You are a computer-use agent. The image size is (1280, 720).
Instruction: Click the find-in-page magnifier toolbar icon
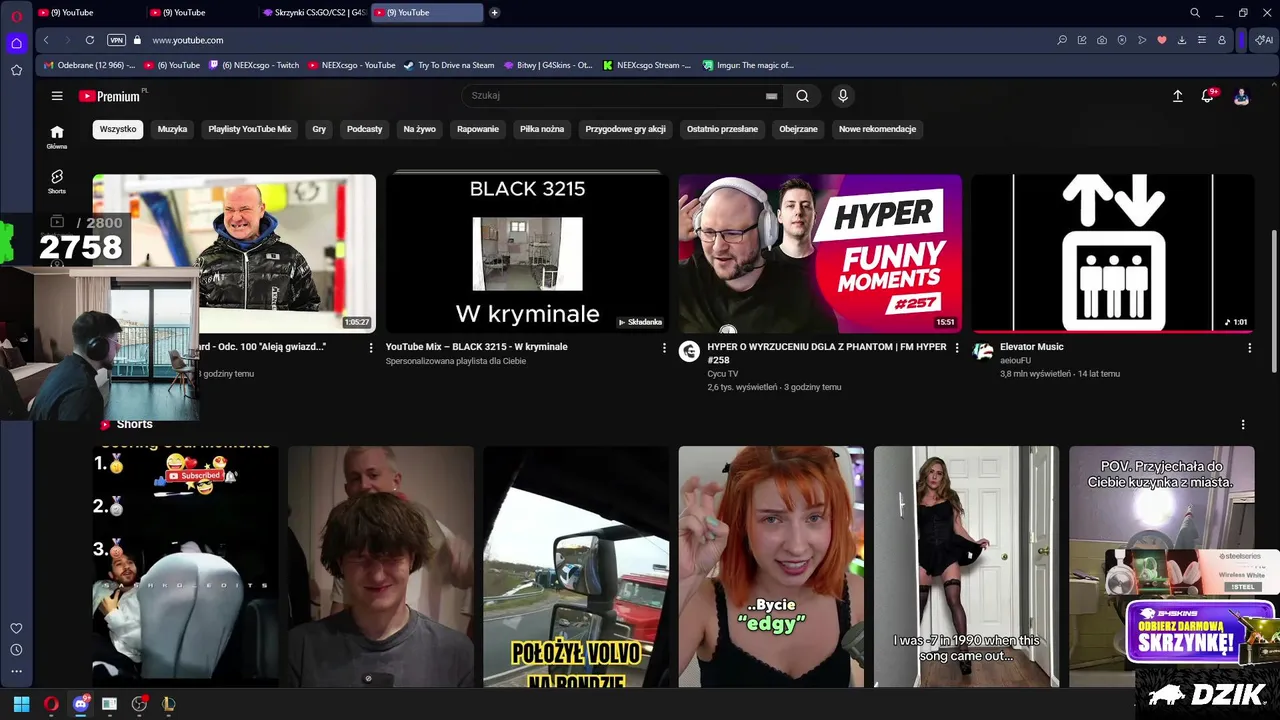(x=1062, y=40)
